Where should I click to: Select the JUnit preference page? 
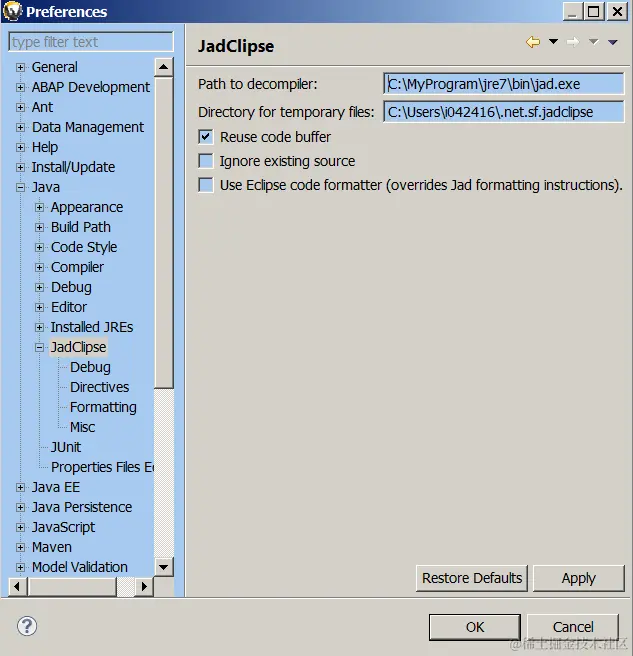(66, 447)
